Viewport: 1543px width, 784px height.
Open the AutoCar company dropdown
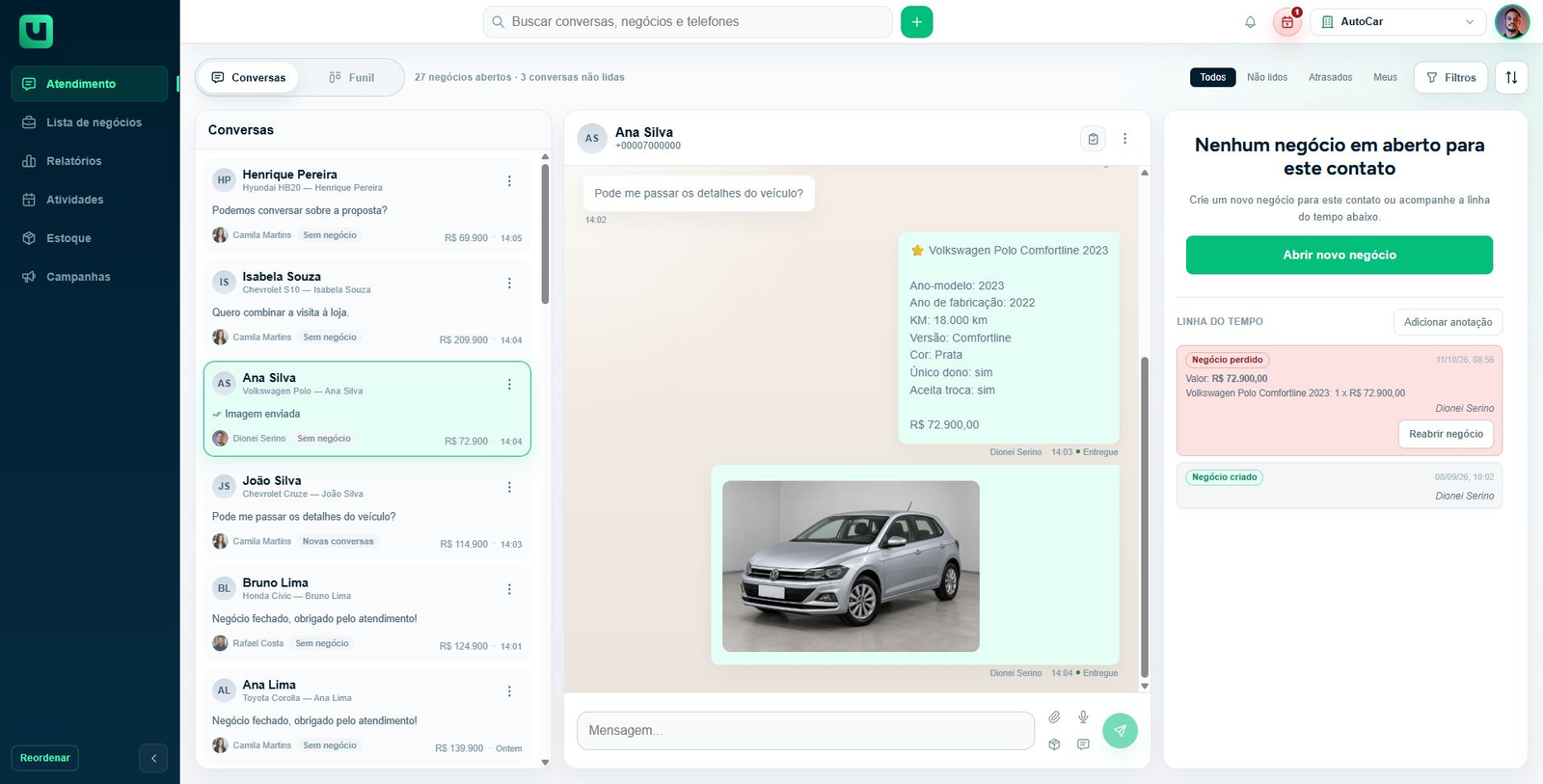[x=1398, y=21]
